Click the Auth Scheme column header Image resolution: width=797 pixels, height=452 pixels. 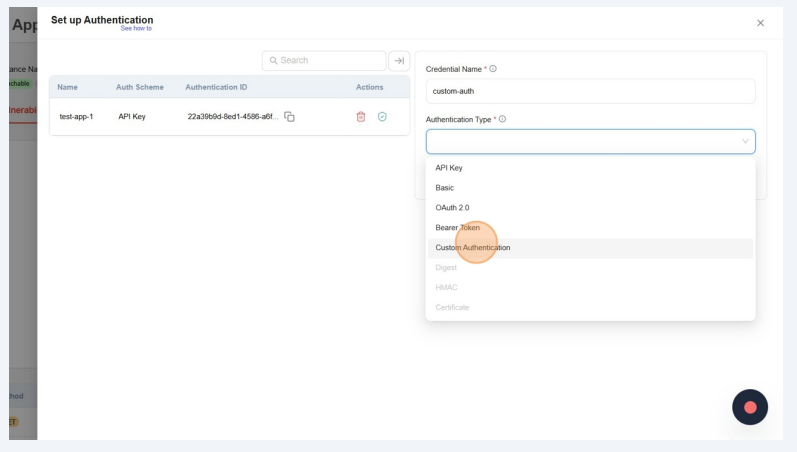coord(139,87)
